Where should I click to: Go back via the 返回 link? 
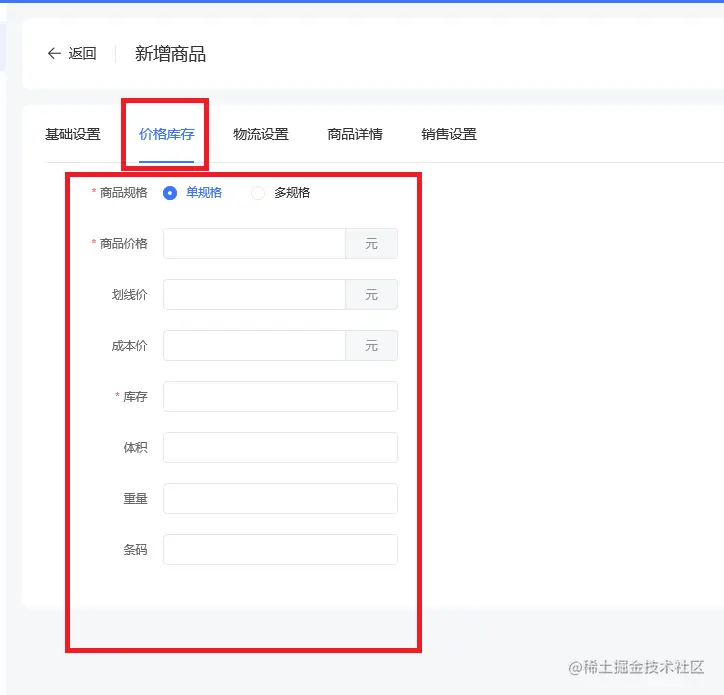coord(82,54)
